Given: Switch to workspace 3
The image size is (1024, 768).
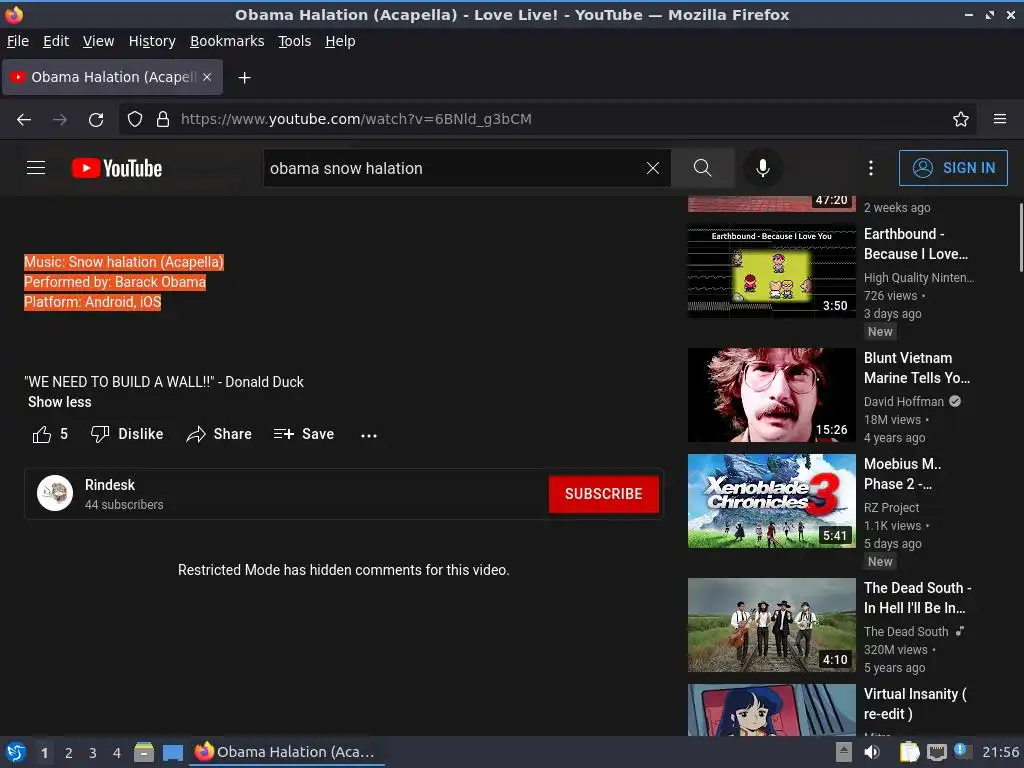Looking at the screenshot, I should 93,753.
